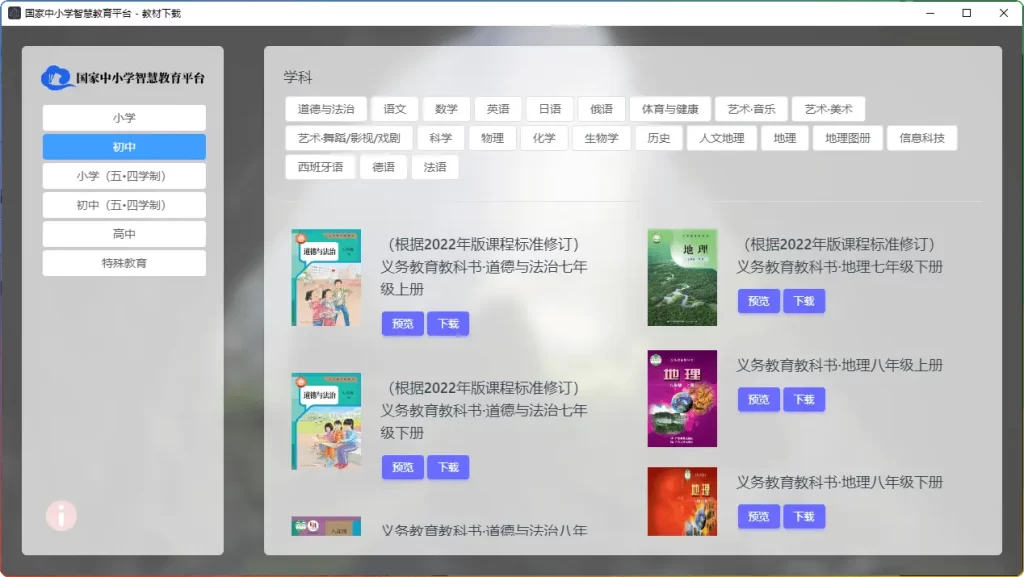
Task: Open the 信息科技 subject
Action: [x=922, y=138]
